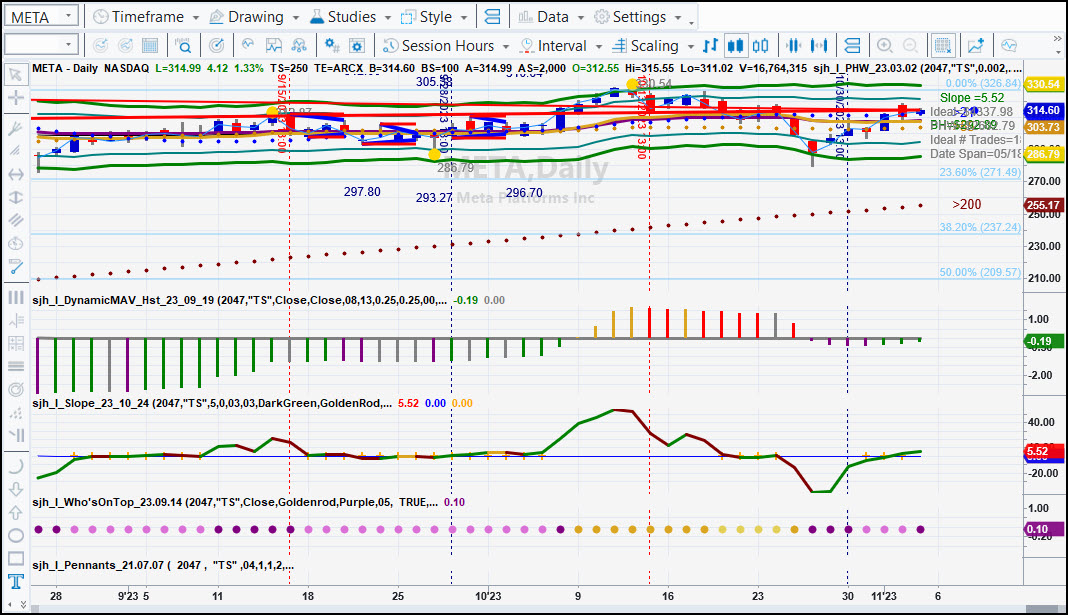Switch chart to filled candlestick style
Viewport: 1068px width, 615px height.
(735, 46)
